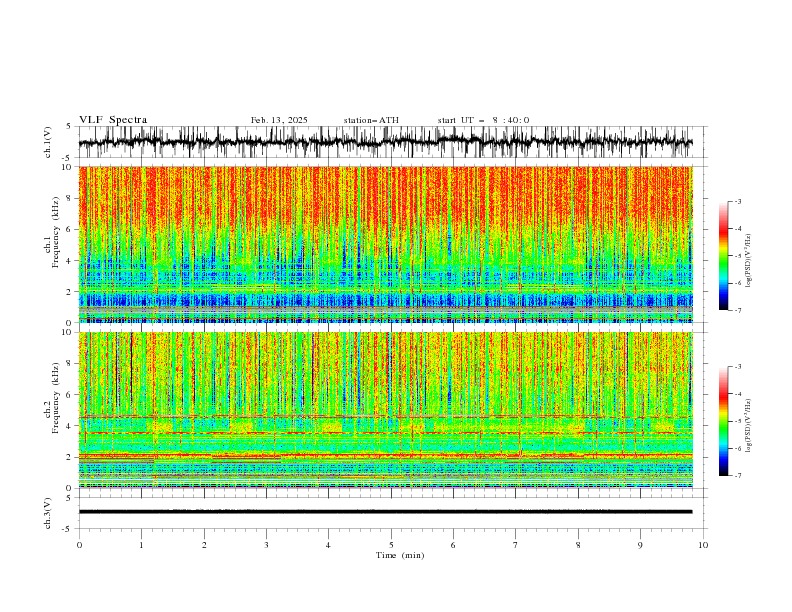The width and height of the screenshot is (792, 612).
Task: Click the "6" kHz tick on ch.1 frequency axis
Action: point(70,229)
